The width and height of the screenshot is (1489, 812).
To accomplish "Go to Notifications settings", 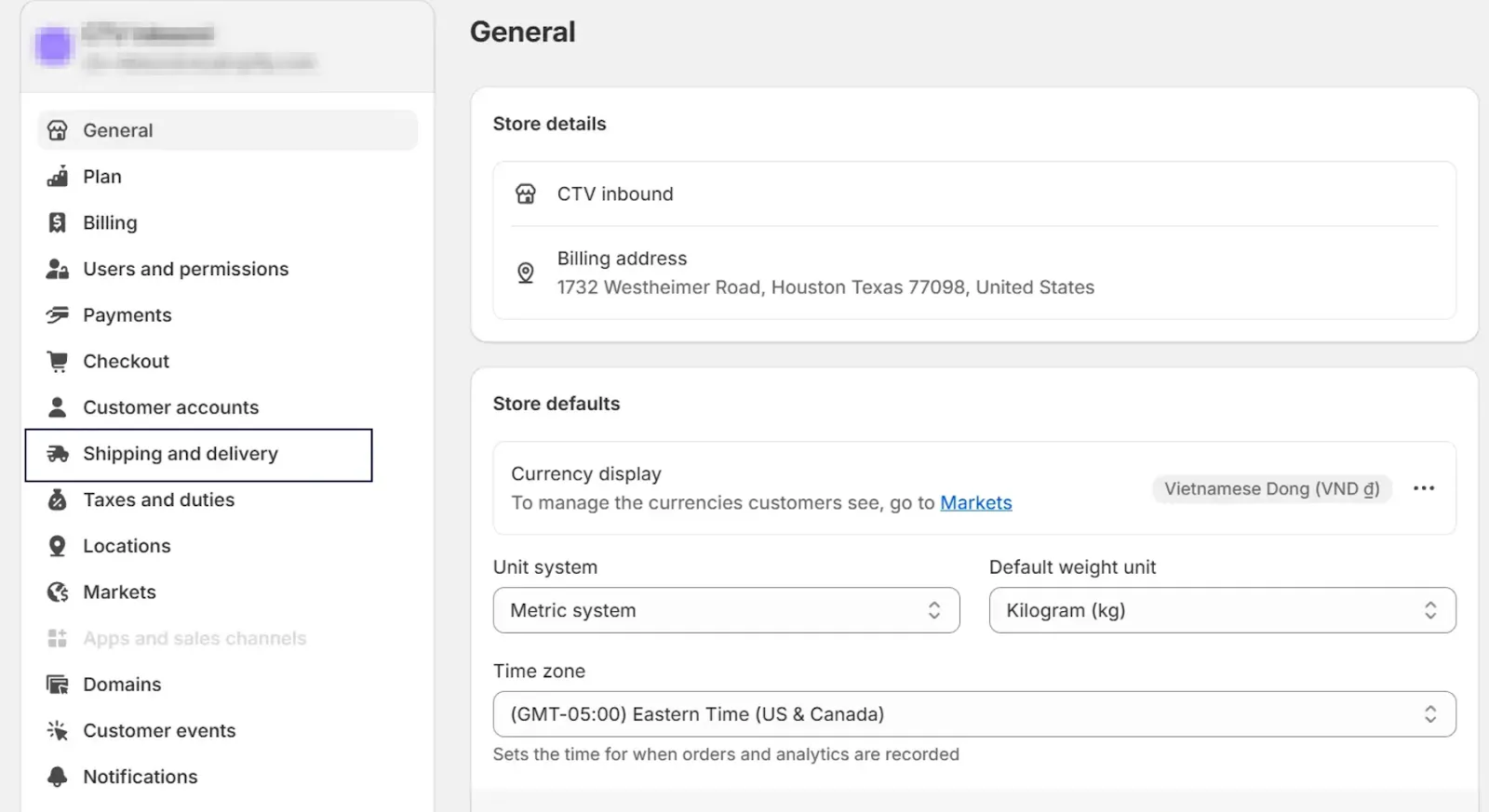I will tap(228, 777).
